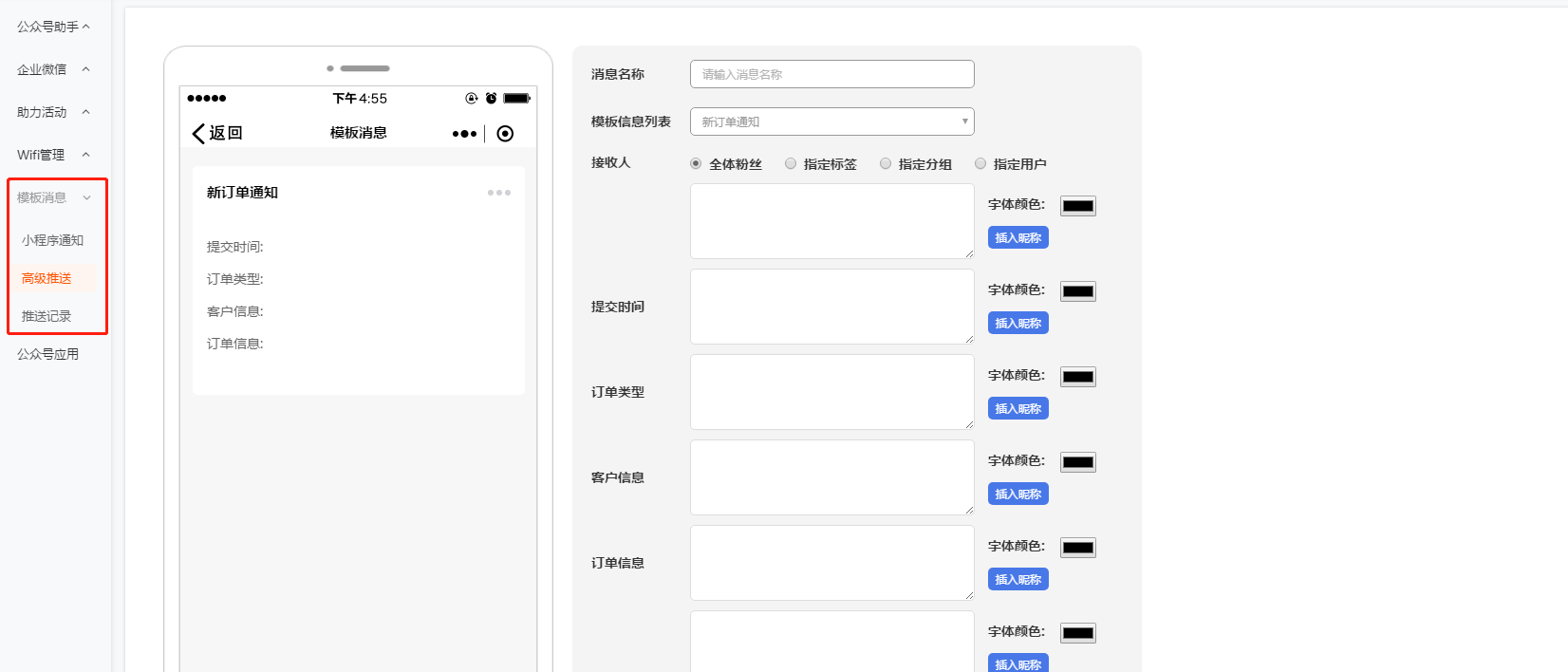The height and width of the screenshot is (672, 1568).
Task: Click the battery icon in phone status bar
Action: click(516, 99)
